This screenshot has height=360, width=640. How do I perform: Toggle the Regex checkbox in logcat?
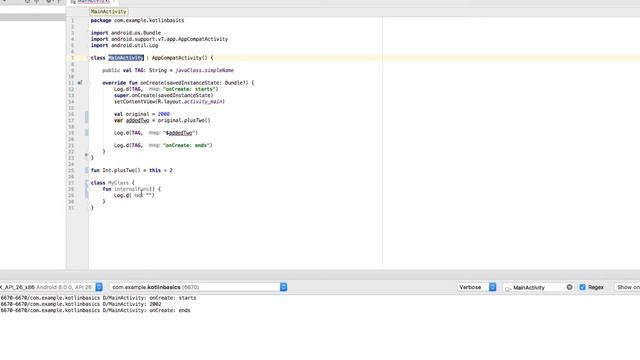click(582, 287)
